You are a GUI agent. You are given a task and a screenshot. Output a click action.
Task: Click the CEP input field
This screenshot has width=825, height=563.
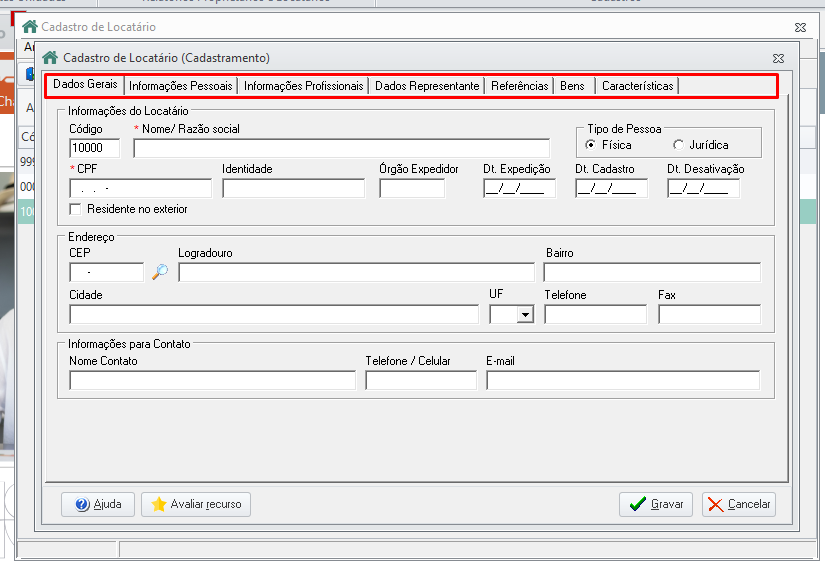[106, 272]
